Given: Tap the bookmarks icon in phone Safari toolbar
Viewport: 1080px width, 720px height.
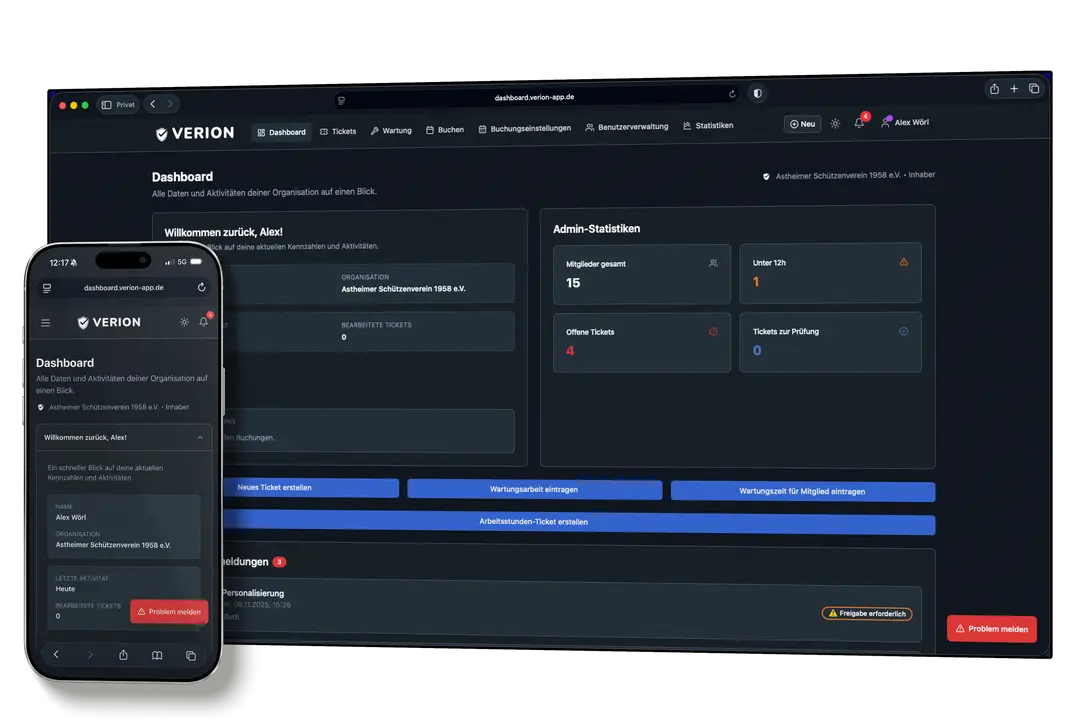Looking at the screenshot, I should [157, 655].
